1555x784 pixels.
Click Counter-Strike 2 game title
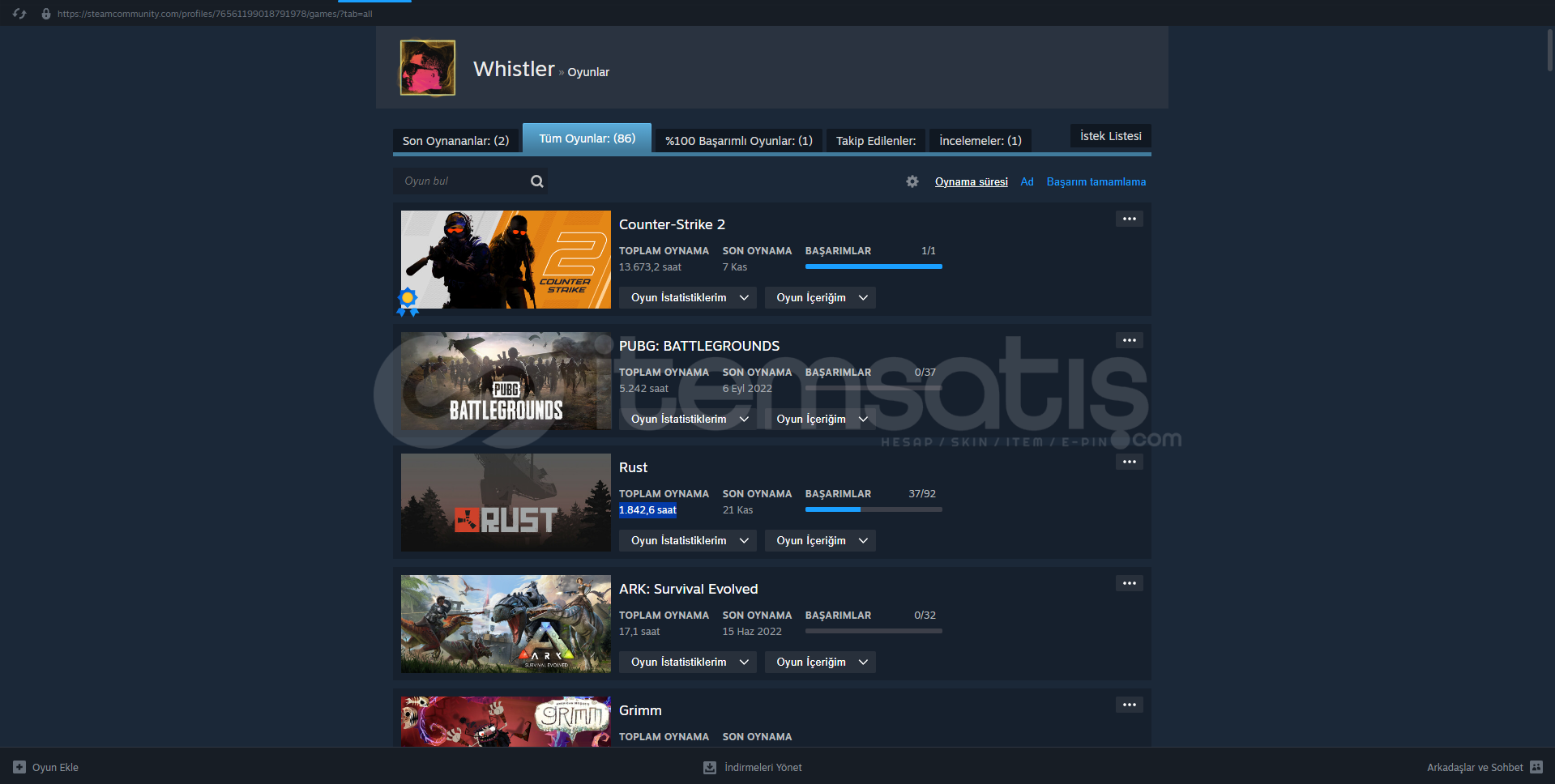tap(672, 224)
